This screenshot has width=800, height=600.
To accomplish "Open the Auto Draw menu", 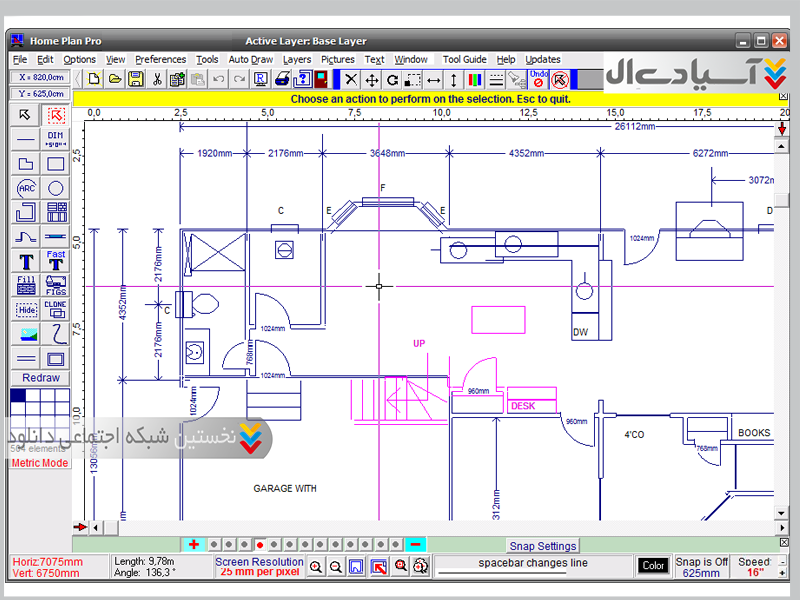I will point(250,59).
